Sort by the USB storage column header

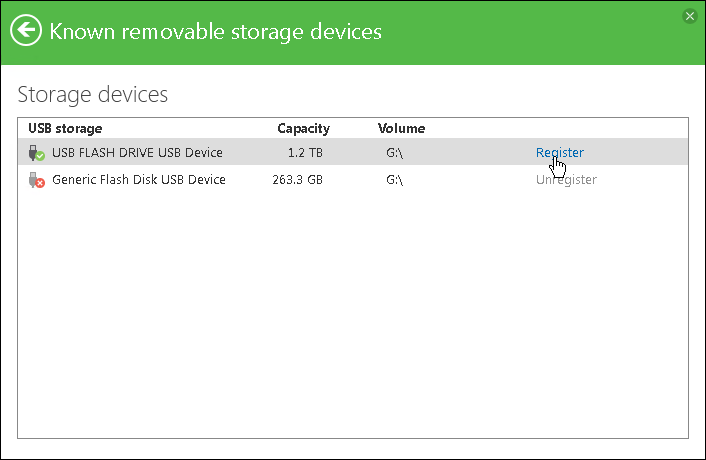tap(65, 128)
